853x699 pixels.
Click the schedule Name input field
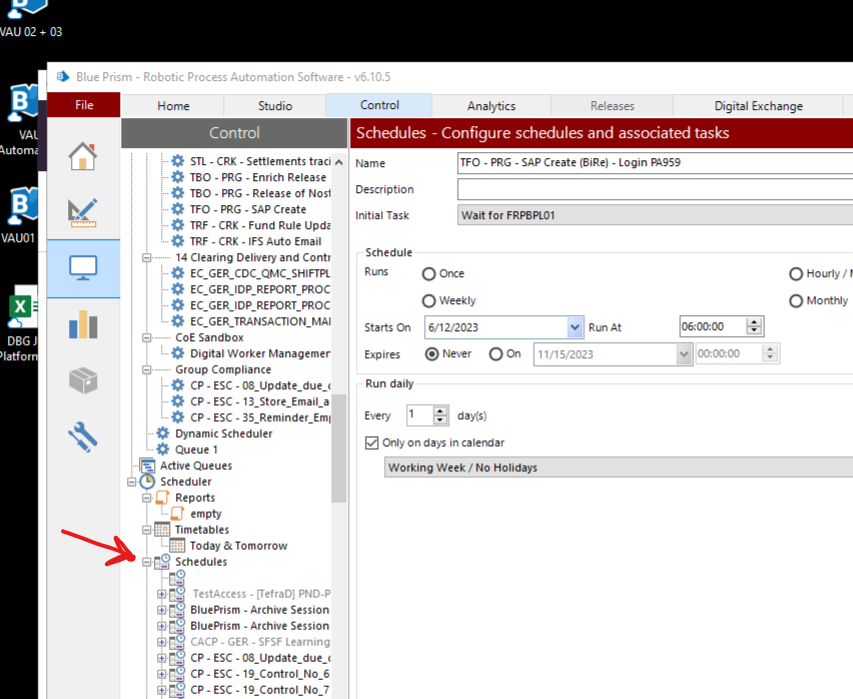click(x=654, y=163)
